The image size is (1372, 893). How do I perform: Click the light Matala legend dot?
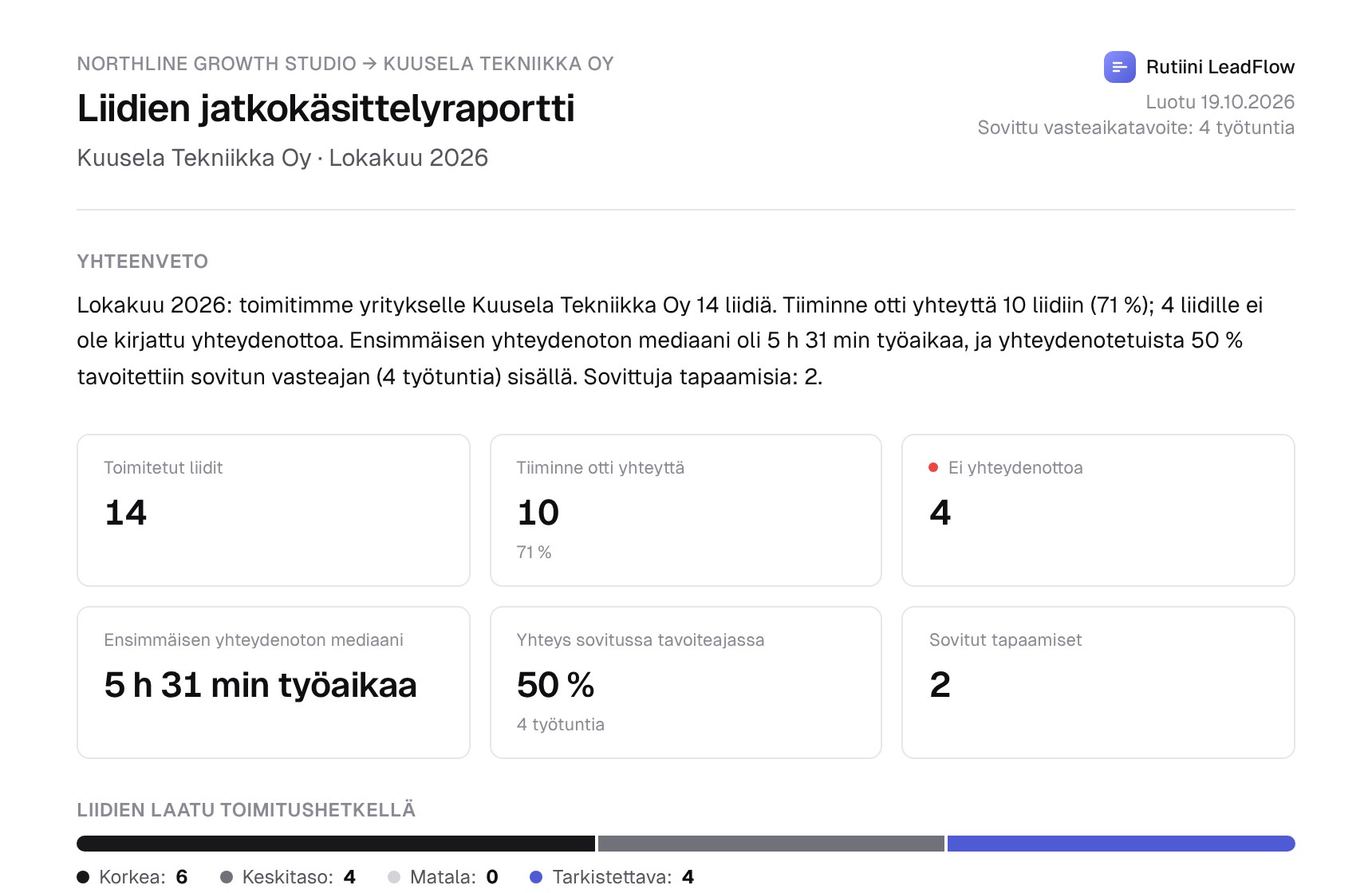point(394,877)
